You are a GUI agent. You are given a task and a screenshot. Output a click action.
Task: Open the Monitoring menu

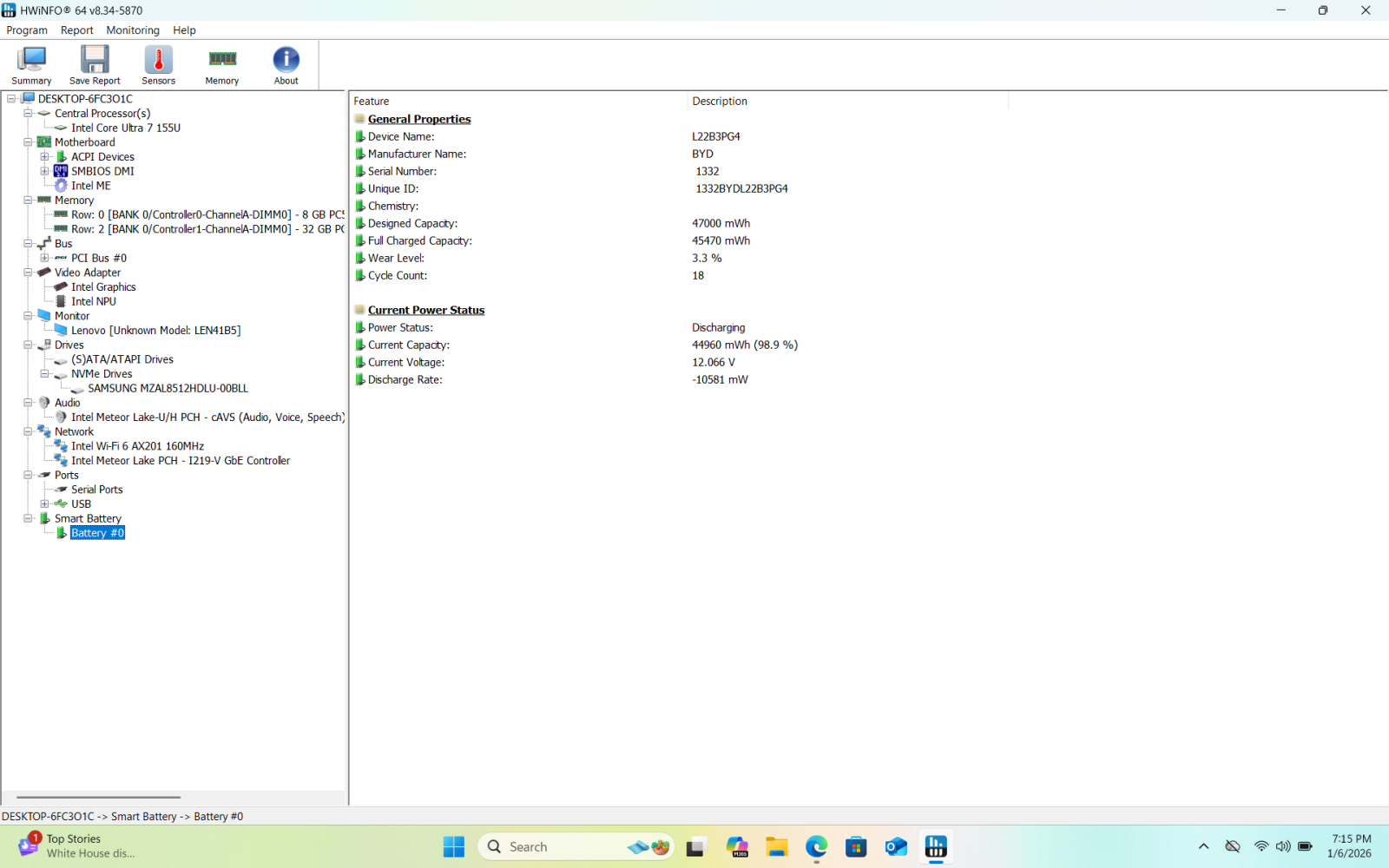tap(133, 30)
